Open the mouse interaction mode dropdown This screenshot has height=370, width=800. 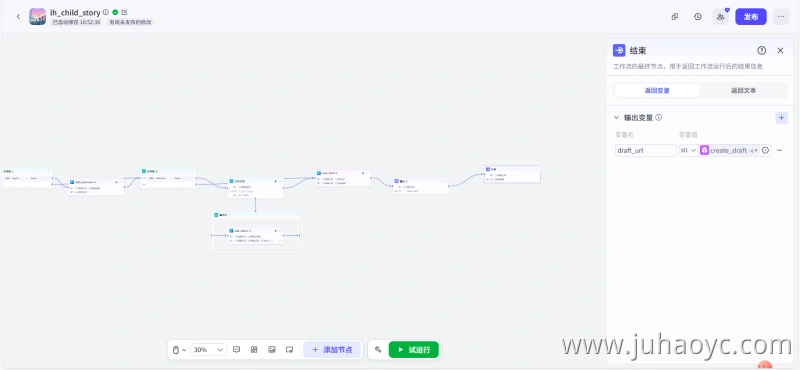click(179, 350)
